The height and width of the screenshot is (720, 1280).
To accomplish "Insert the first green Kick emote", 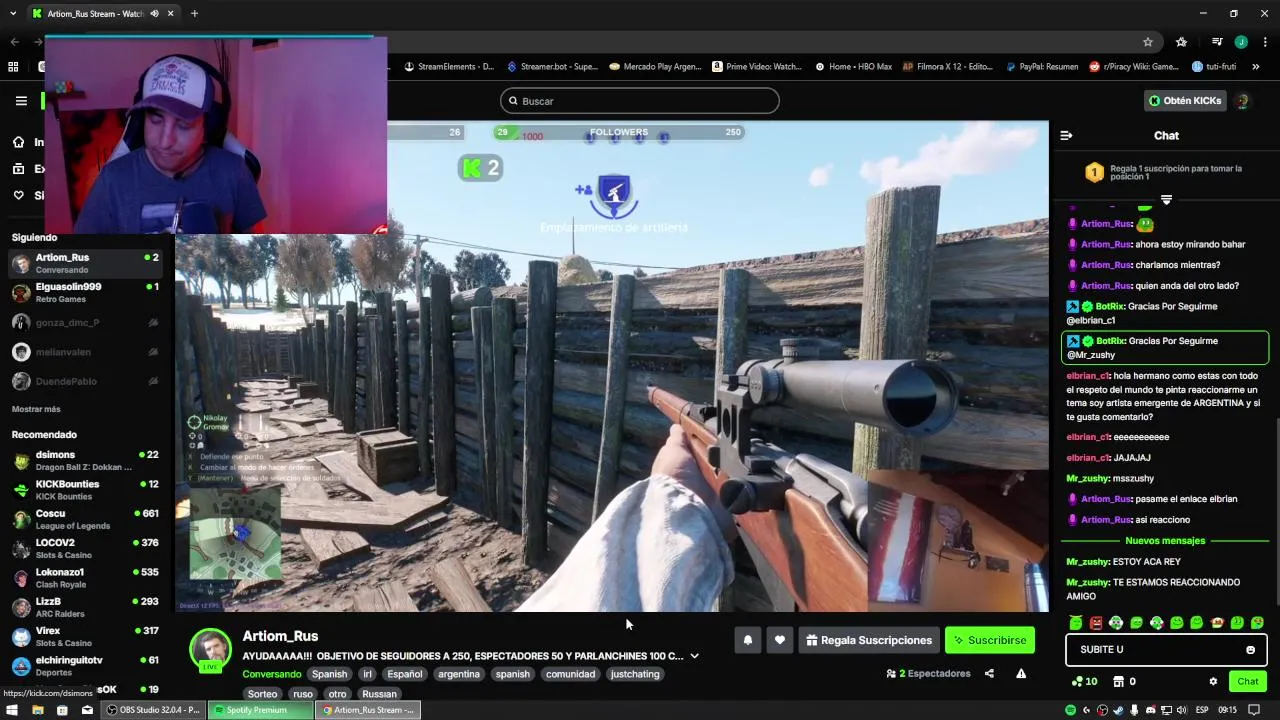I will pyautogui.click(x=1076, y=623).
